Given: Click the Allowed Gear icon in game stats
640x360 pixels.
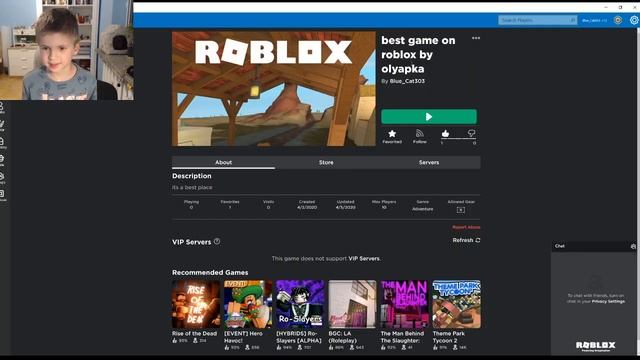Looking at the screenshot, I should pos(461,210).
